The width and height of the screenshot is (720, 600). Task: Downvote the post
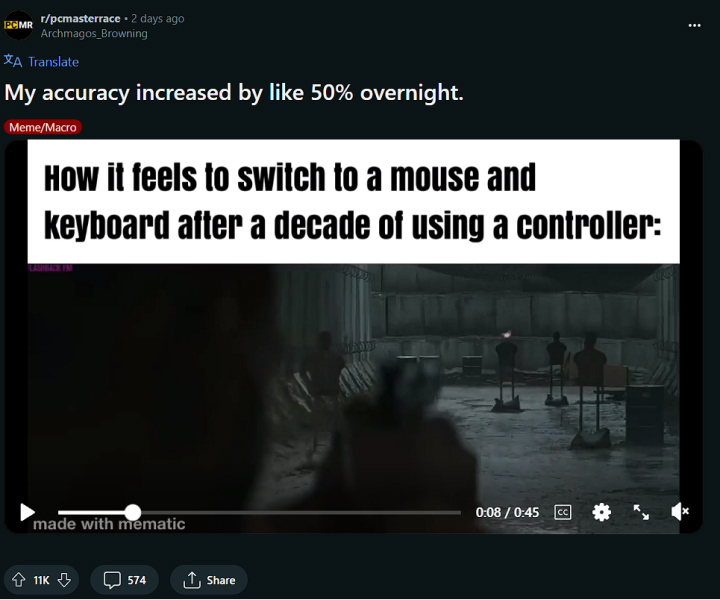(x=64, y=580)
